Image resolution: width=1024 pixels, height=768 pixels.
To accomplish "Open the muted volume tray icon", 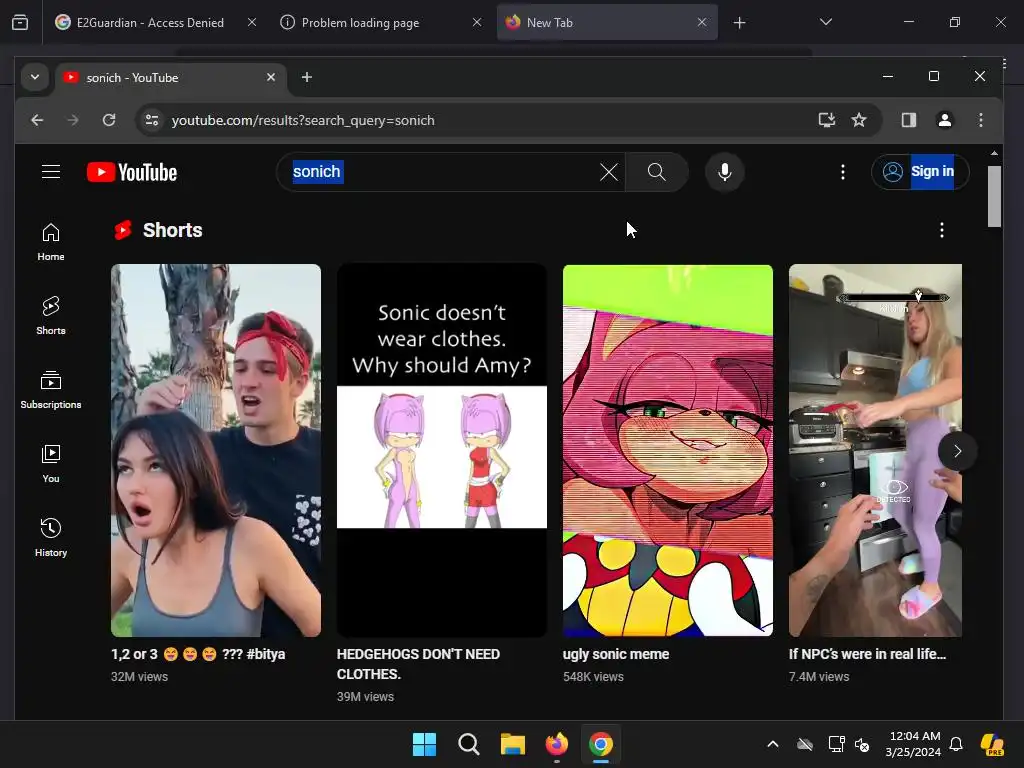I will click(862, 744).
